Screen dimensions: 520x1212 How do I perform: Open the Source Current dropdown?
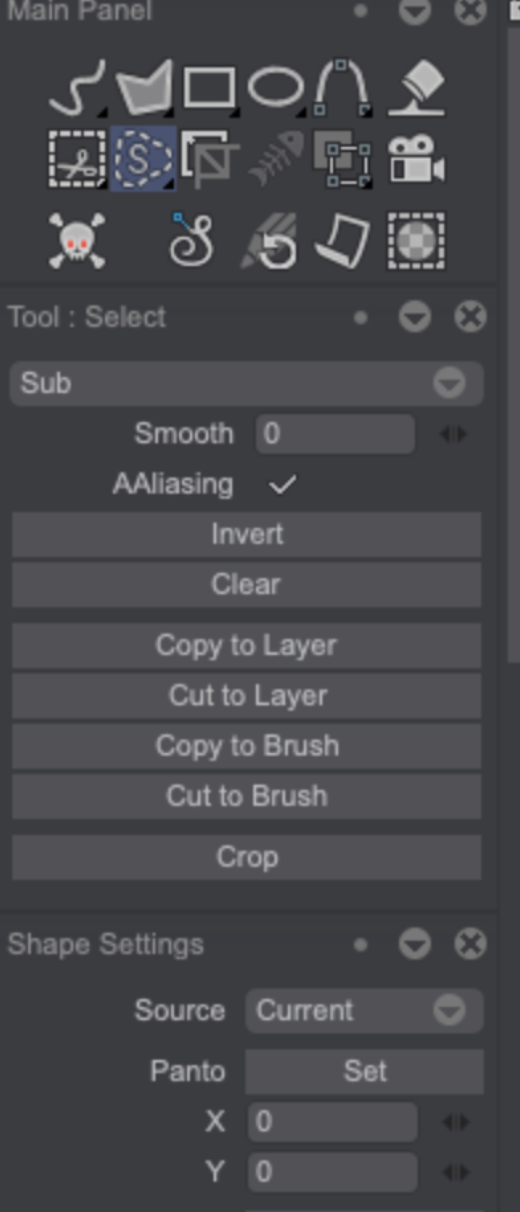pyautogui.click(x=364, y=1010)
